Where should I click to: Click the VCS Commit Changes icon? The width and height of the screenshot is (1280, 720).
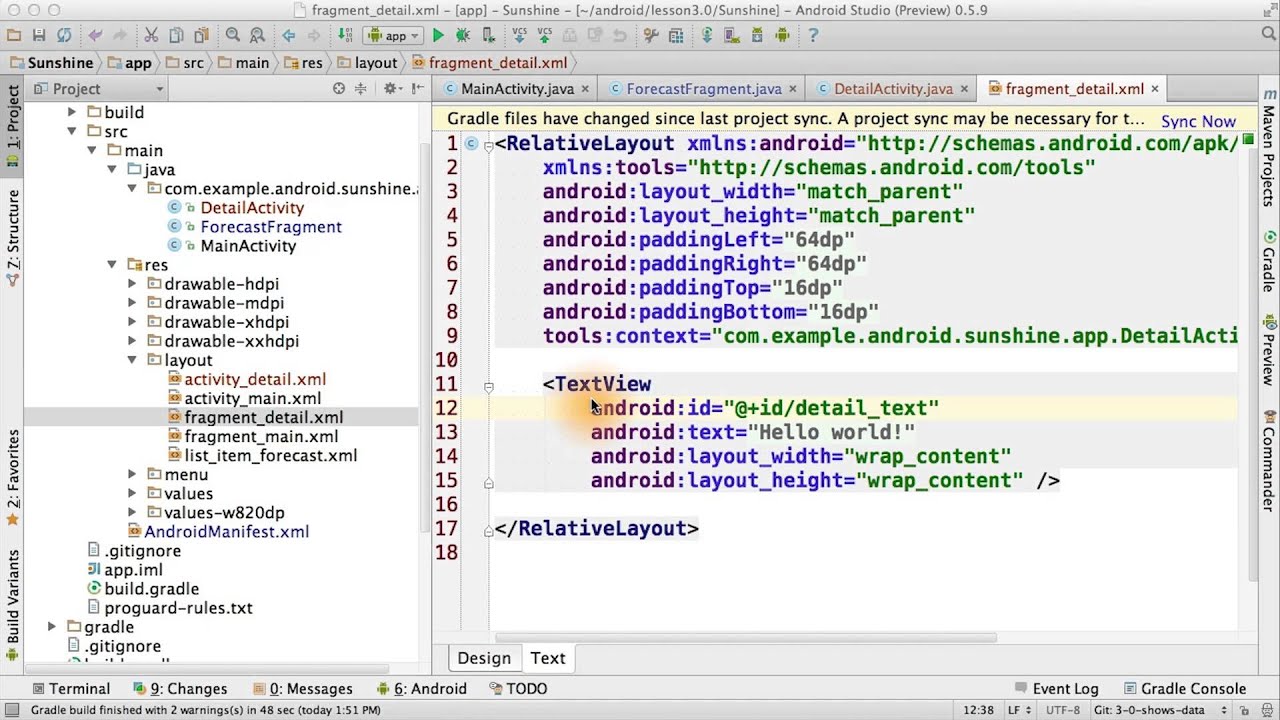tap(544, 35)
